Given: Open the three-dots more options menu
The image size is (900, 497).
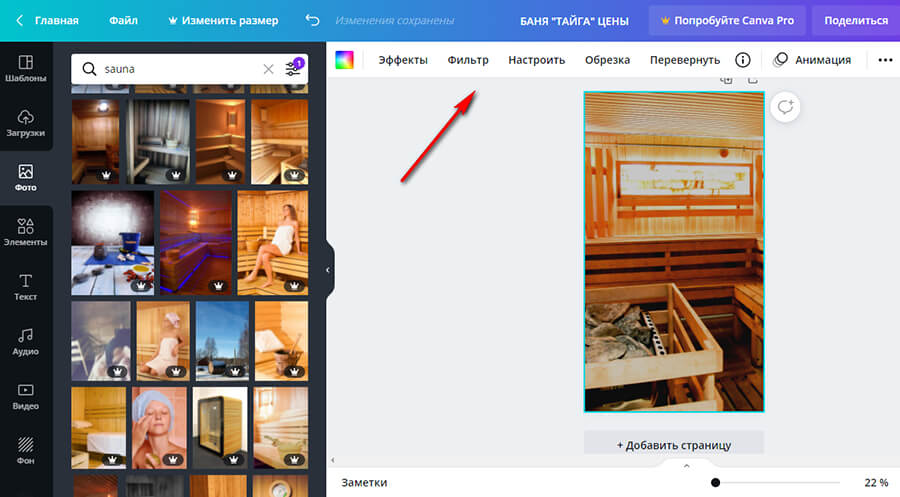Looking at the screenshot, I should pyautogui.click(x=885, y=60).
